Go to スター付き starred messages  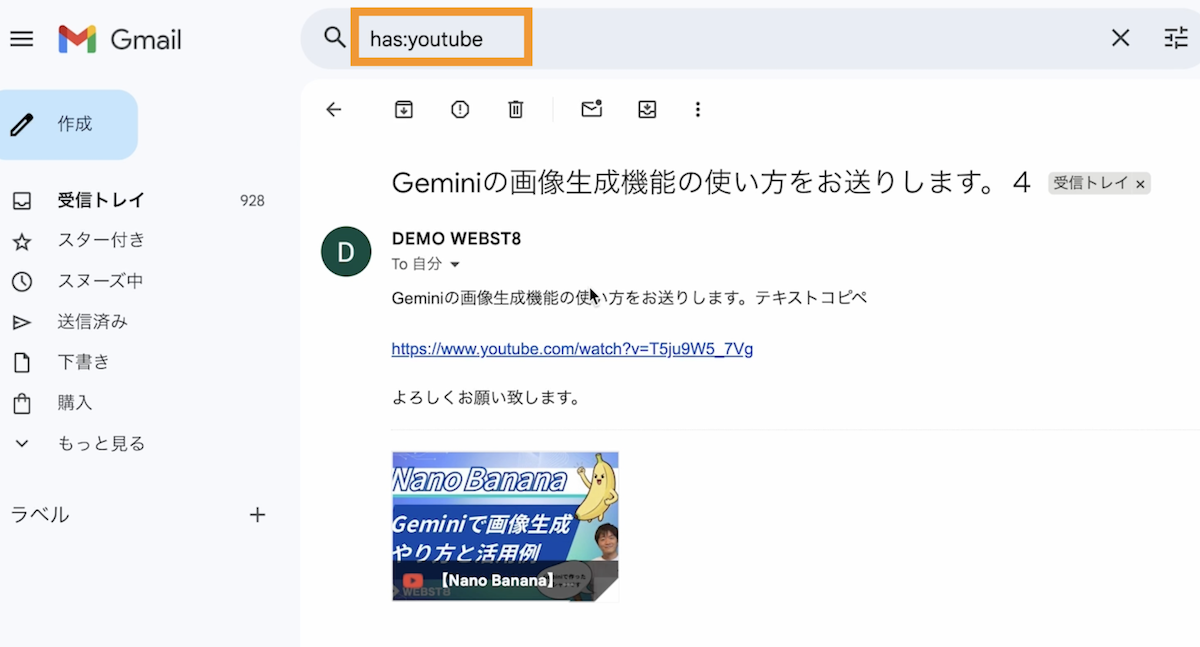point(100,241)
